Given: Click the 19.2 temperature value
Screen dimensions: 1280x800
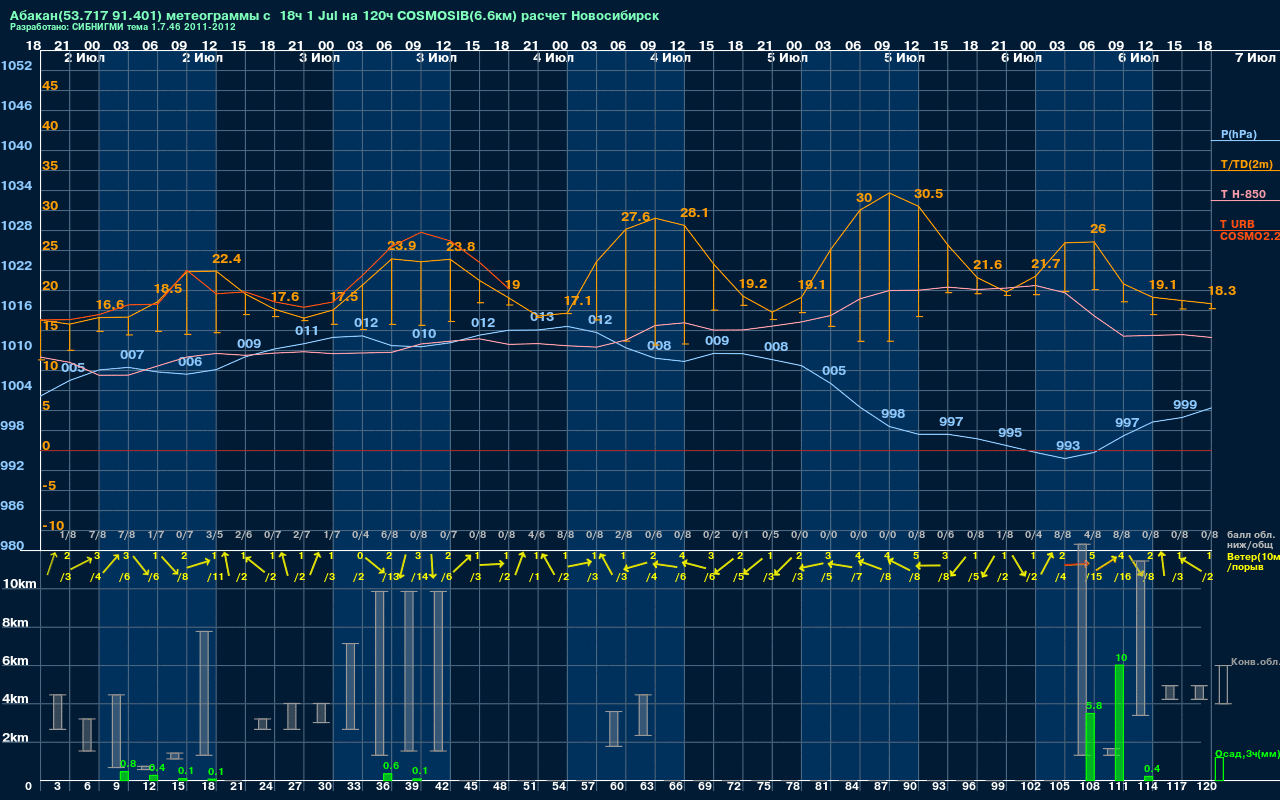Looking at the screenshot, I should tap(752, 284).
